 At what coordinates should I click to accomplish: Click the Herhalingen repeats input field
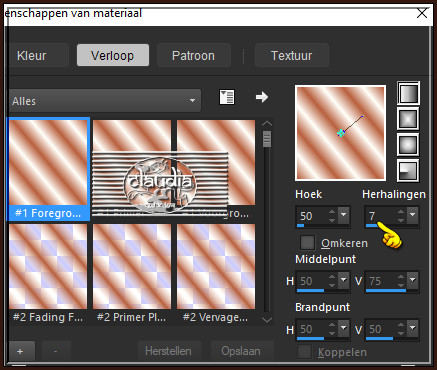tap(381, 216)
